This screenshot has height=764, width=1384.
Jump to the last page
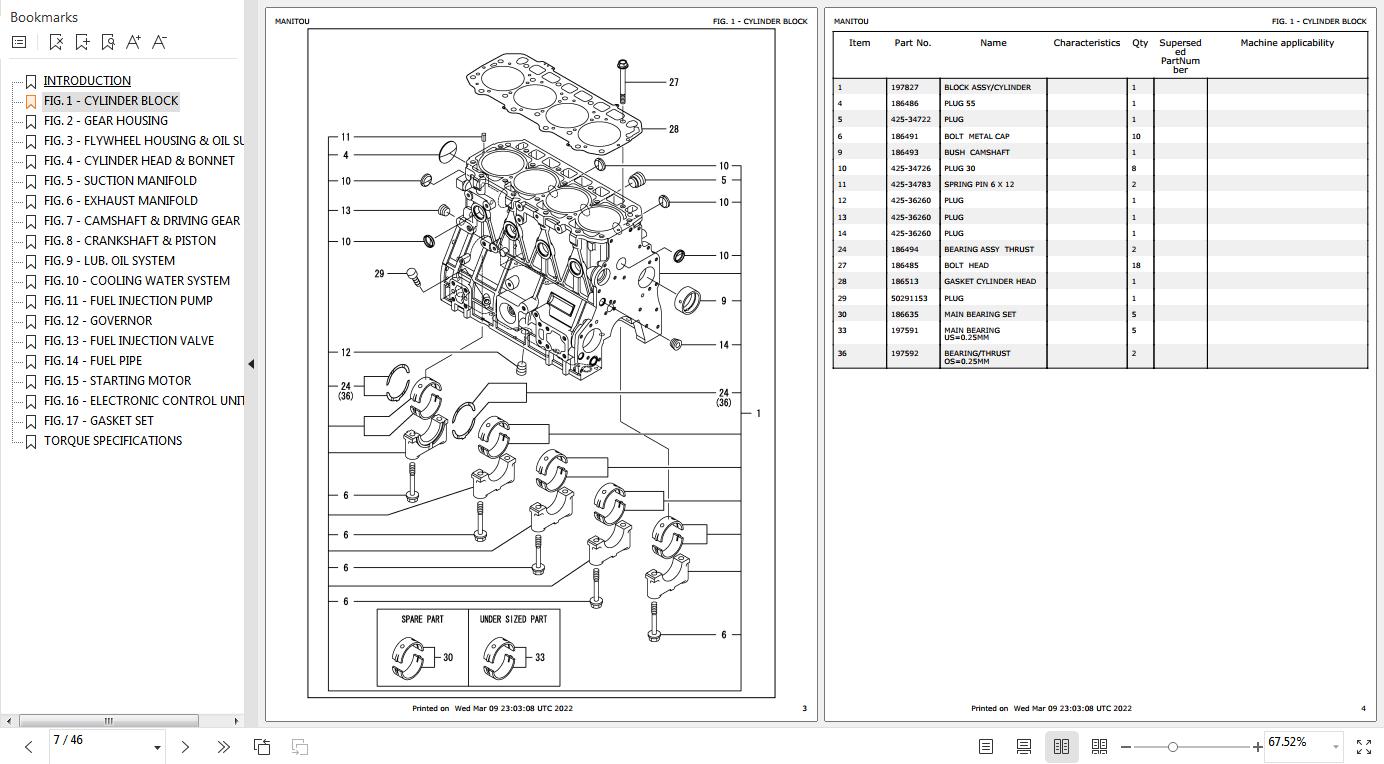click(x=223, y=746)
